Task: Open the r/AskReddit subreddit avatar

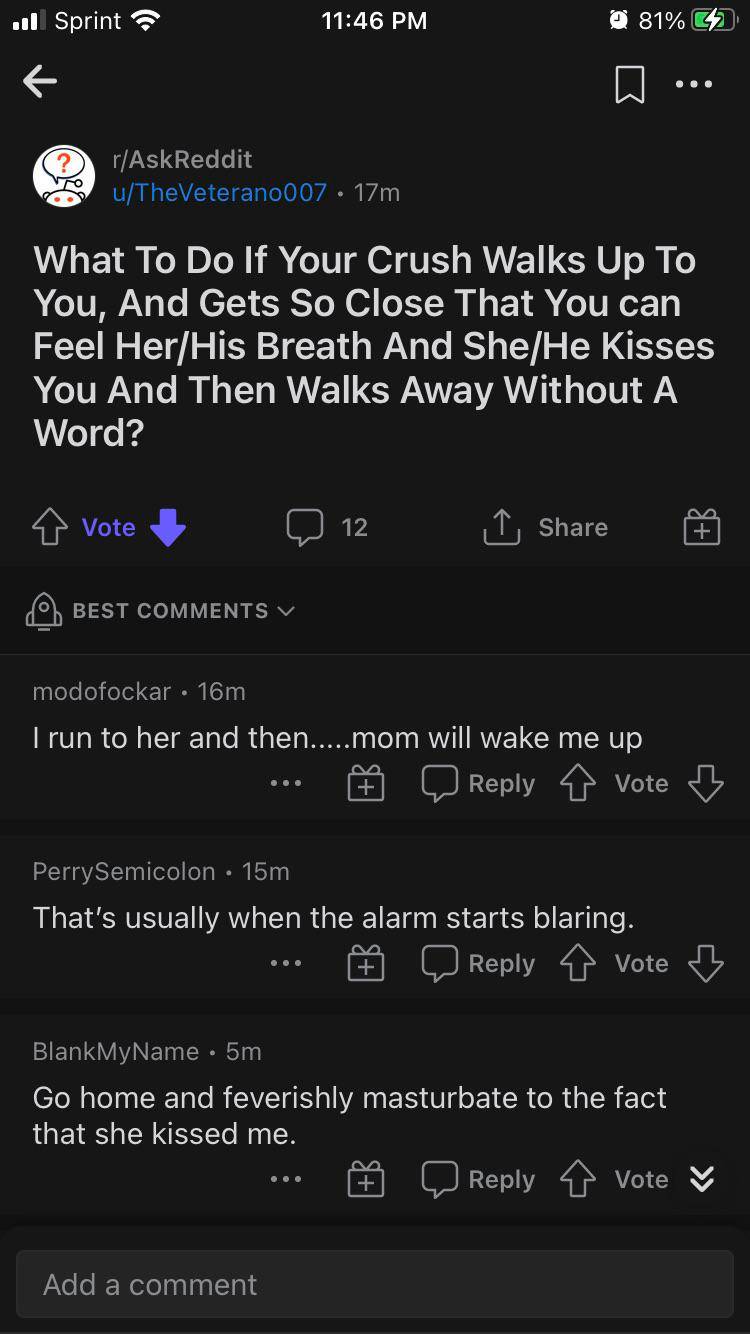Action: 64,176
